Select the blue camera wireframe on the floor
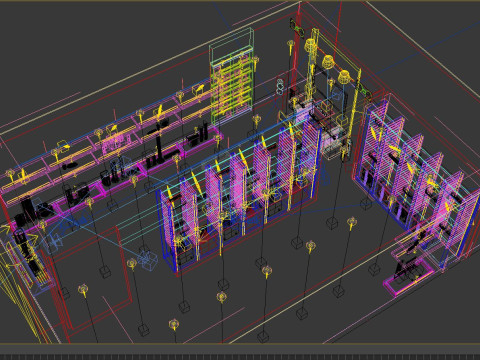Screen dimensions: 480x360 click(x=147, y=259)
